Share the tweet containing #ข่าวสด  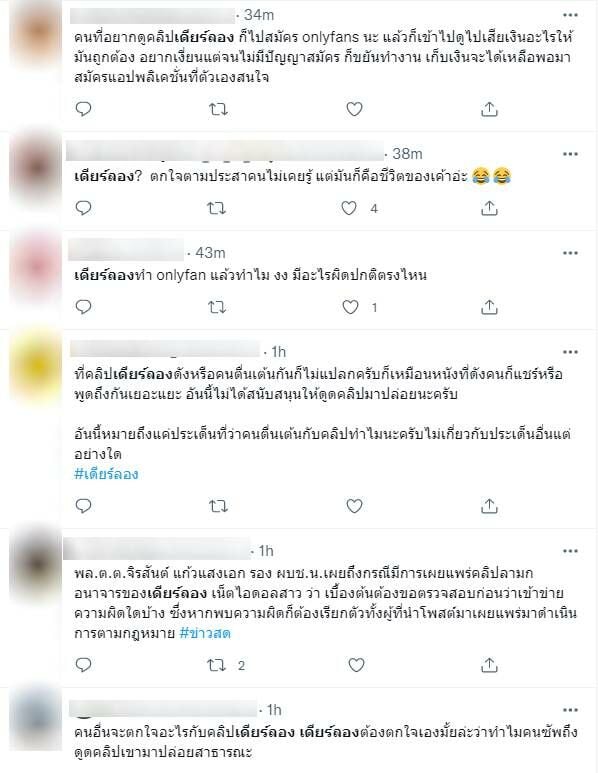click(x=489, y=666)
